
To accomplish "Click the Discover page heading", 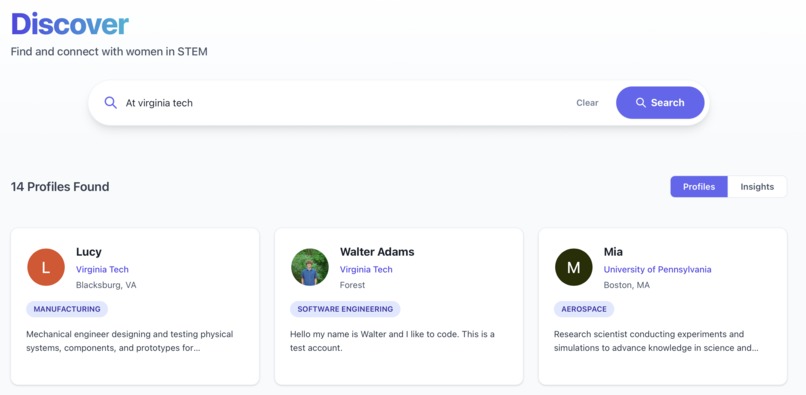I will tap(69, 24).
